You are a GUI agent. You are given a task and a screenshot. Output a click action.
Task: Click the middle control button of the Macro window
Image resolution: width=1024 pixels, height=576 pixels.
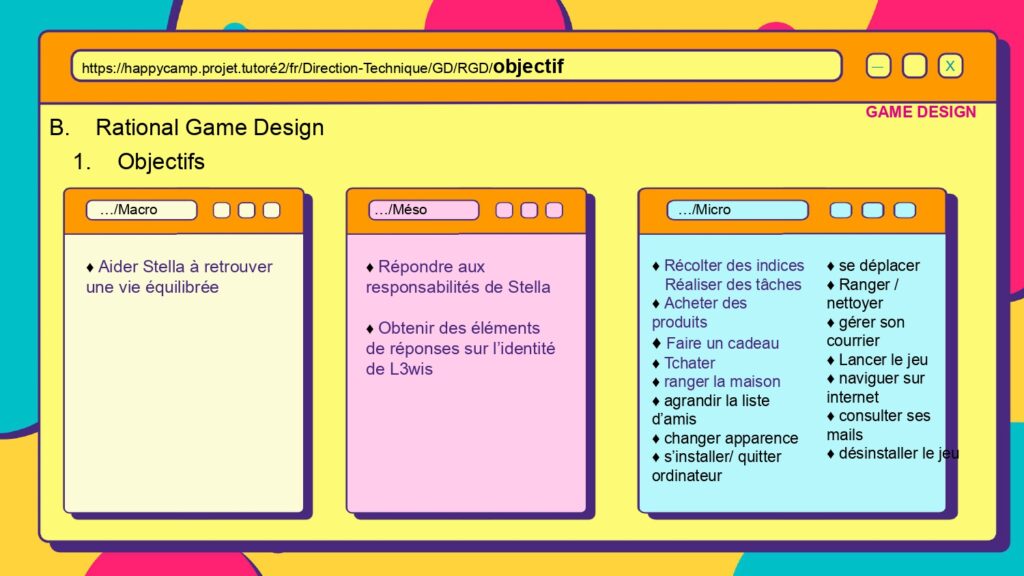[246, 210]
